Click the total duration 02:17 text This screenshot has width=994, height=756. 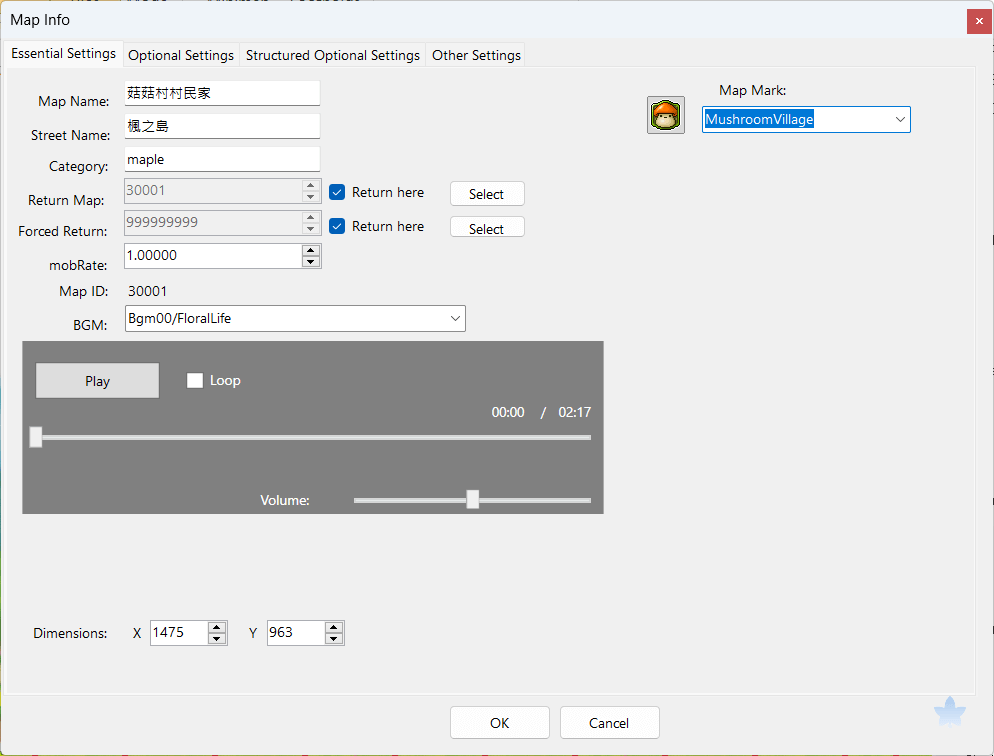tap(574, 413)
